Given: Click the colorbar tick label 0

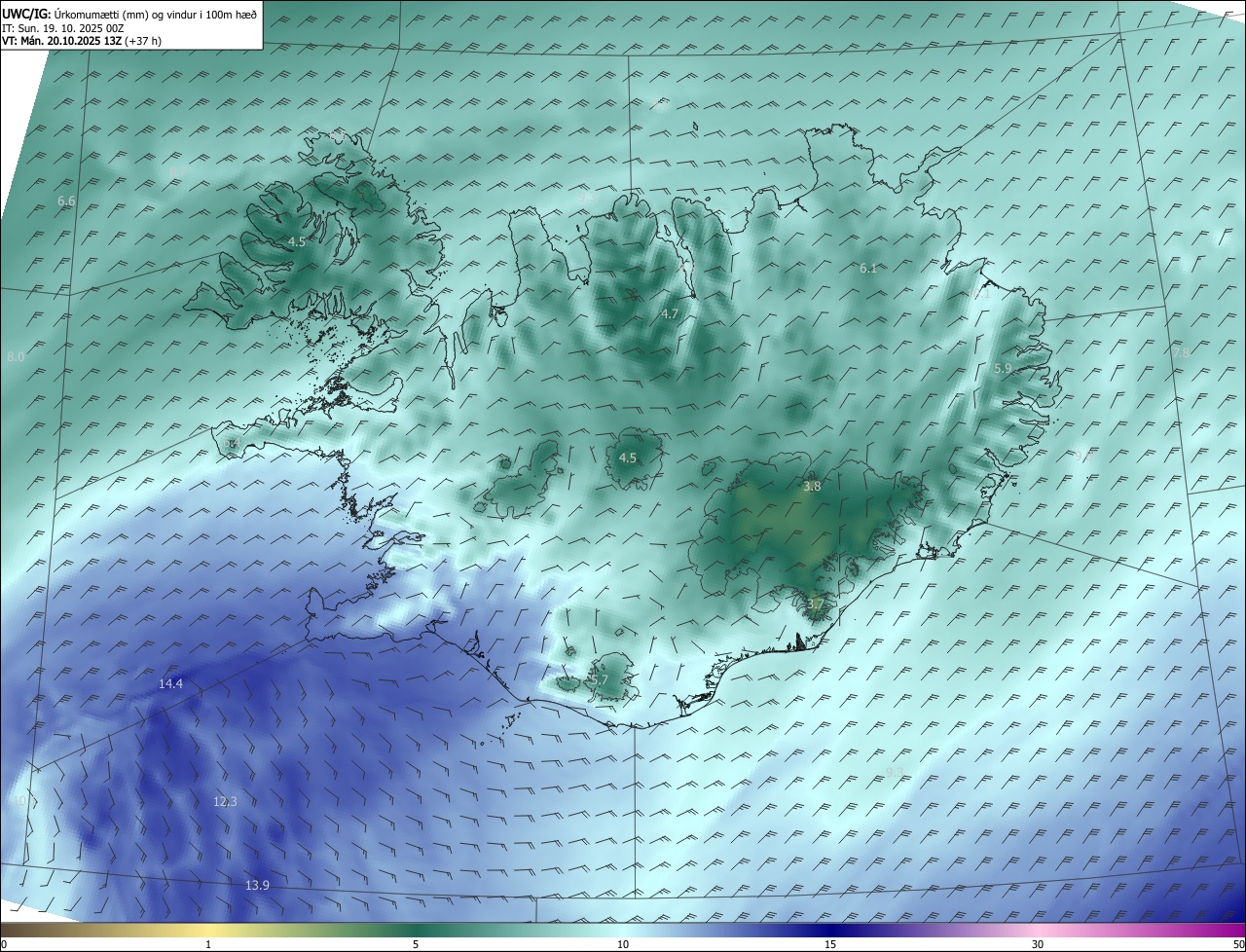Looking at the screenshot, I should [x=4, y=944].
